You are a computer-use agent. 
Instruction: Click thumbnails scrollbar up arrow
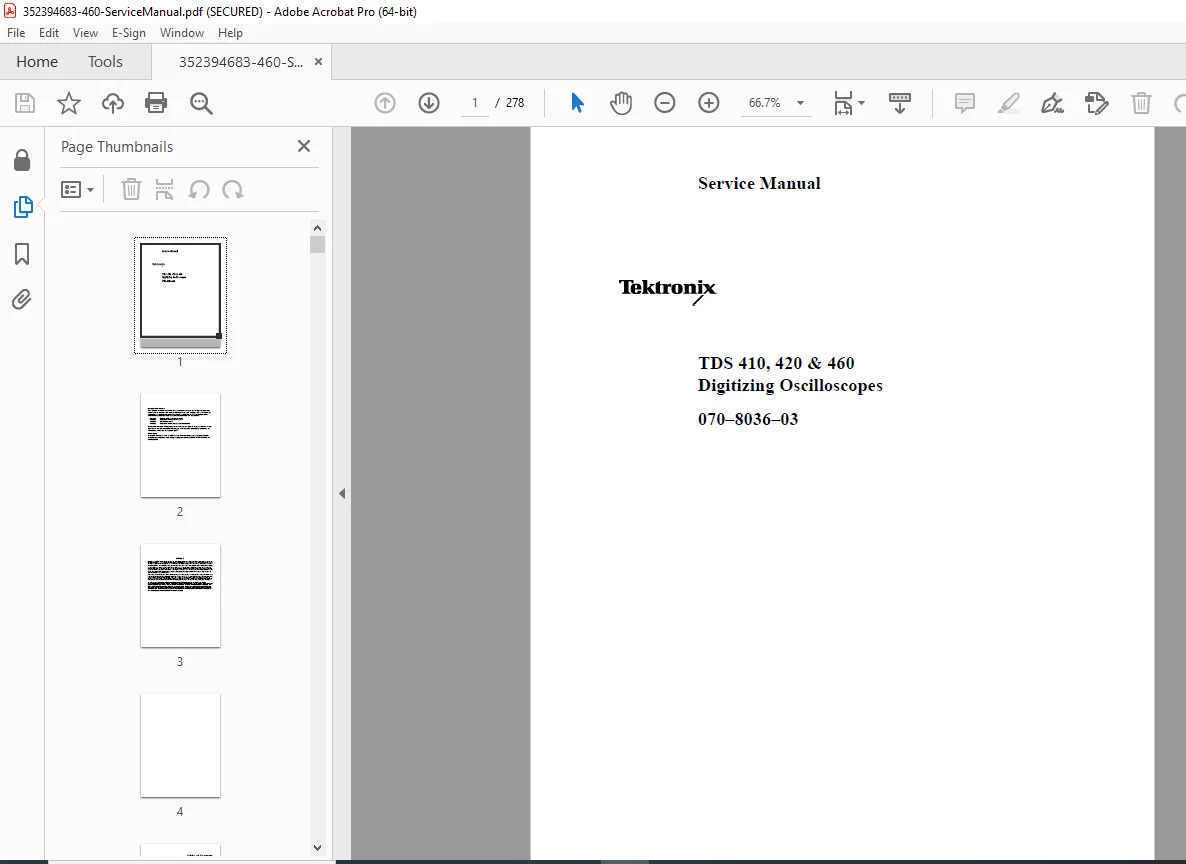tap(318, 228)
